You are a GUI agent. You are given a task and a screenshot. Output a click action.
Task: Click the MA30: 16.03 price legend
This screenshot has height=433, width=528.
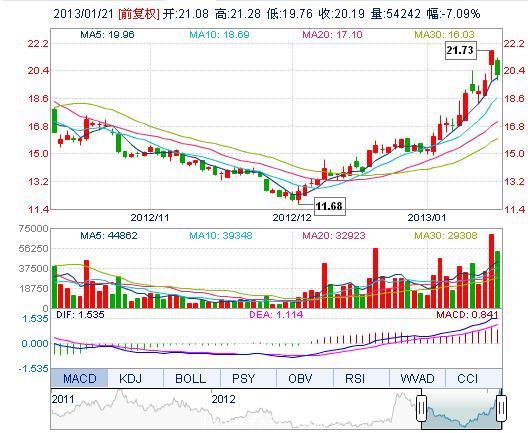[x=444, y=35]
